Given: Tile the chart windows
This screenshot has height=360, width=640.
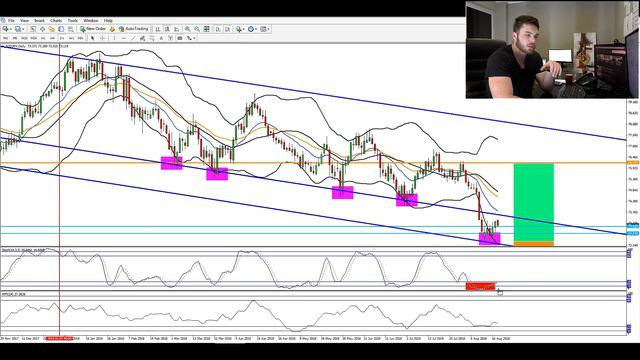Looking at the screenshot, I should tap(206, 29).
